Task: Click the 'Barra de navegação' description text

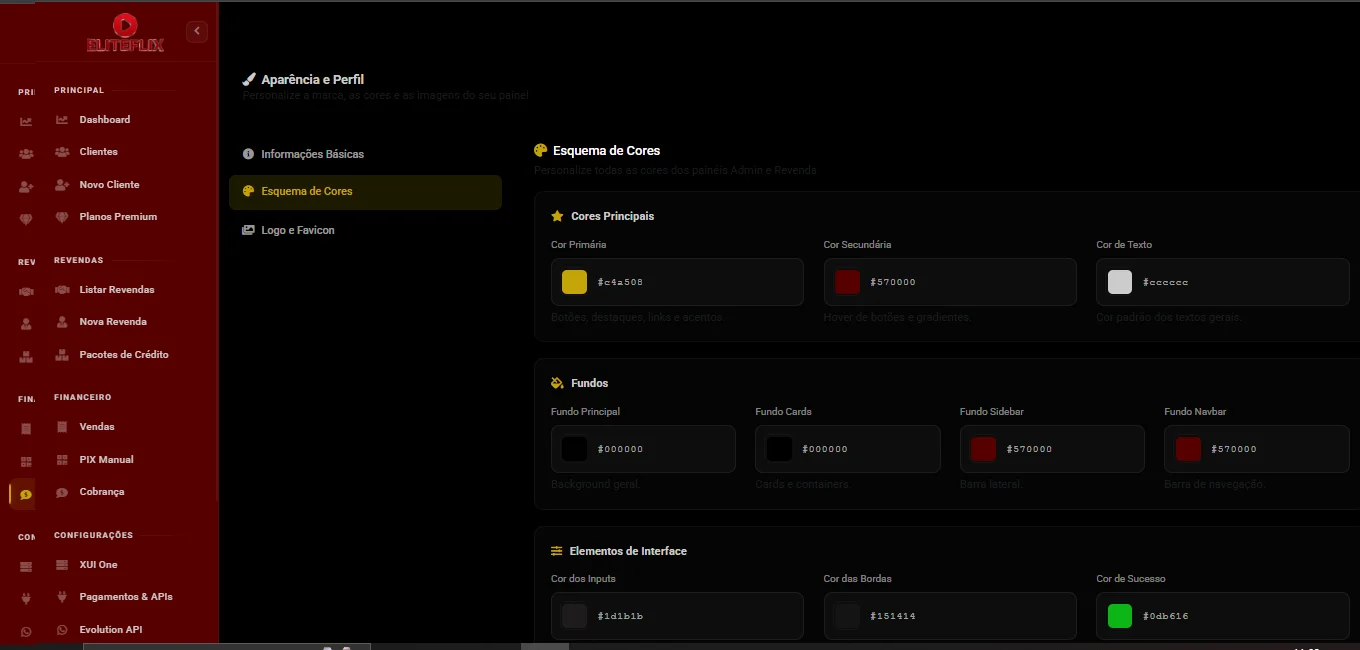Action: (x=1215, y=484)
